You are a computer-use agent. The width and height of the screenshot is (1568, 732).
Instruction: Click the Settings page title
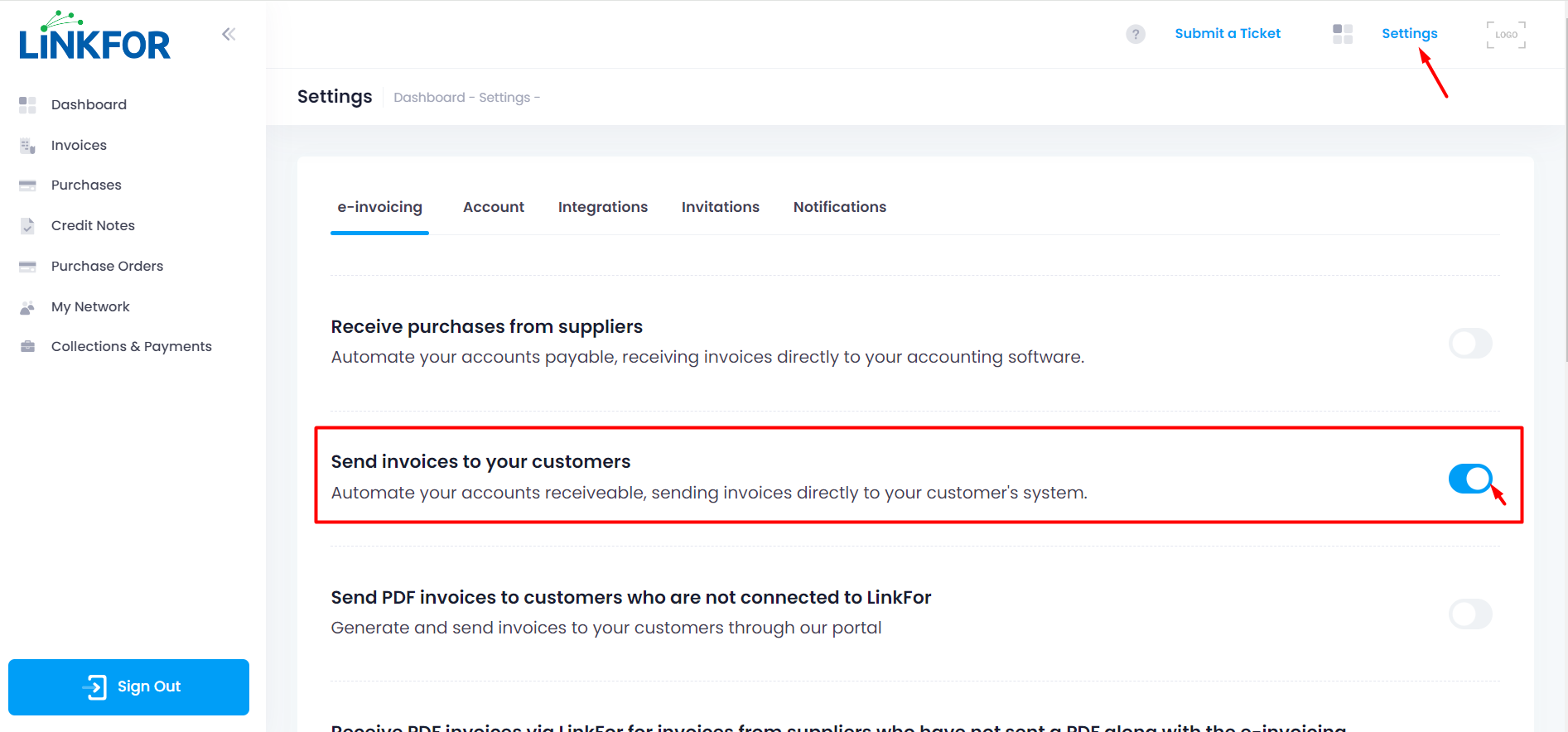[x=335, y=97]
